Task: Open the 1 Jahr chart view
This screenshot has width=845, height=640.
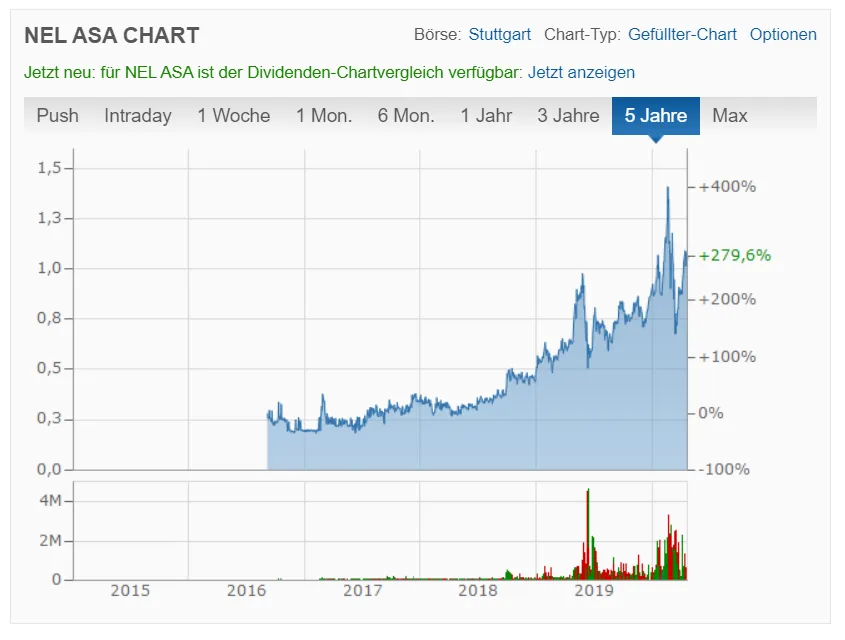Action: tap(486, 116)
